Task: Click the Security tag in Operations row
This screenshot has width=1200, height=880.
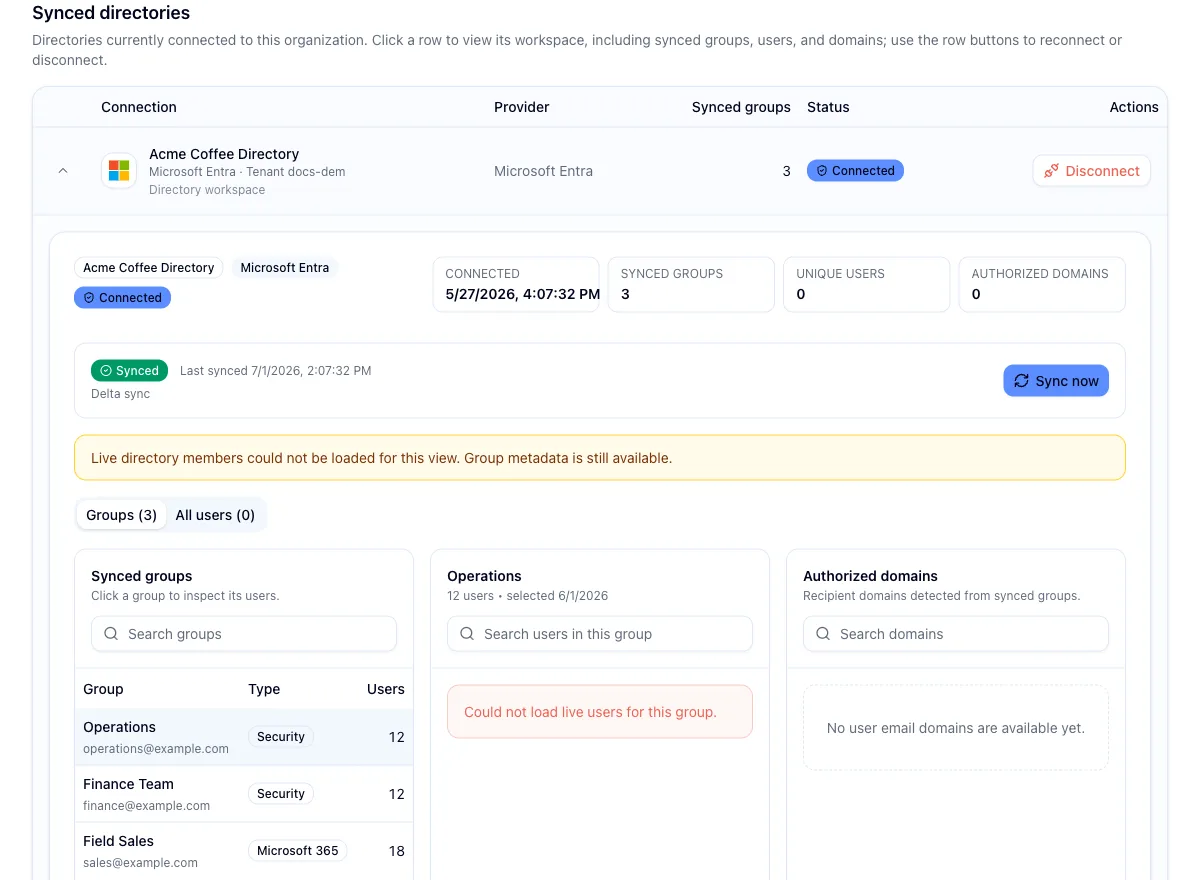Action: coord(281,737)
